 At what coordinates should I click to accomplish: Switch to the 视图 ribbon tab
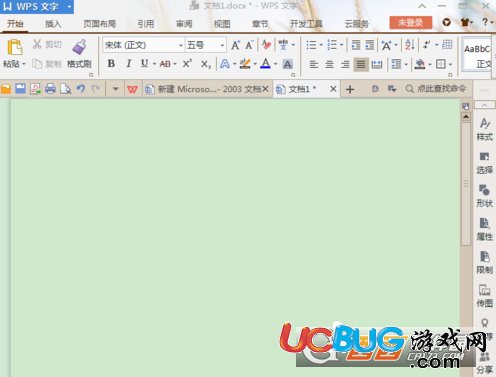pos(222,24)
